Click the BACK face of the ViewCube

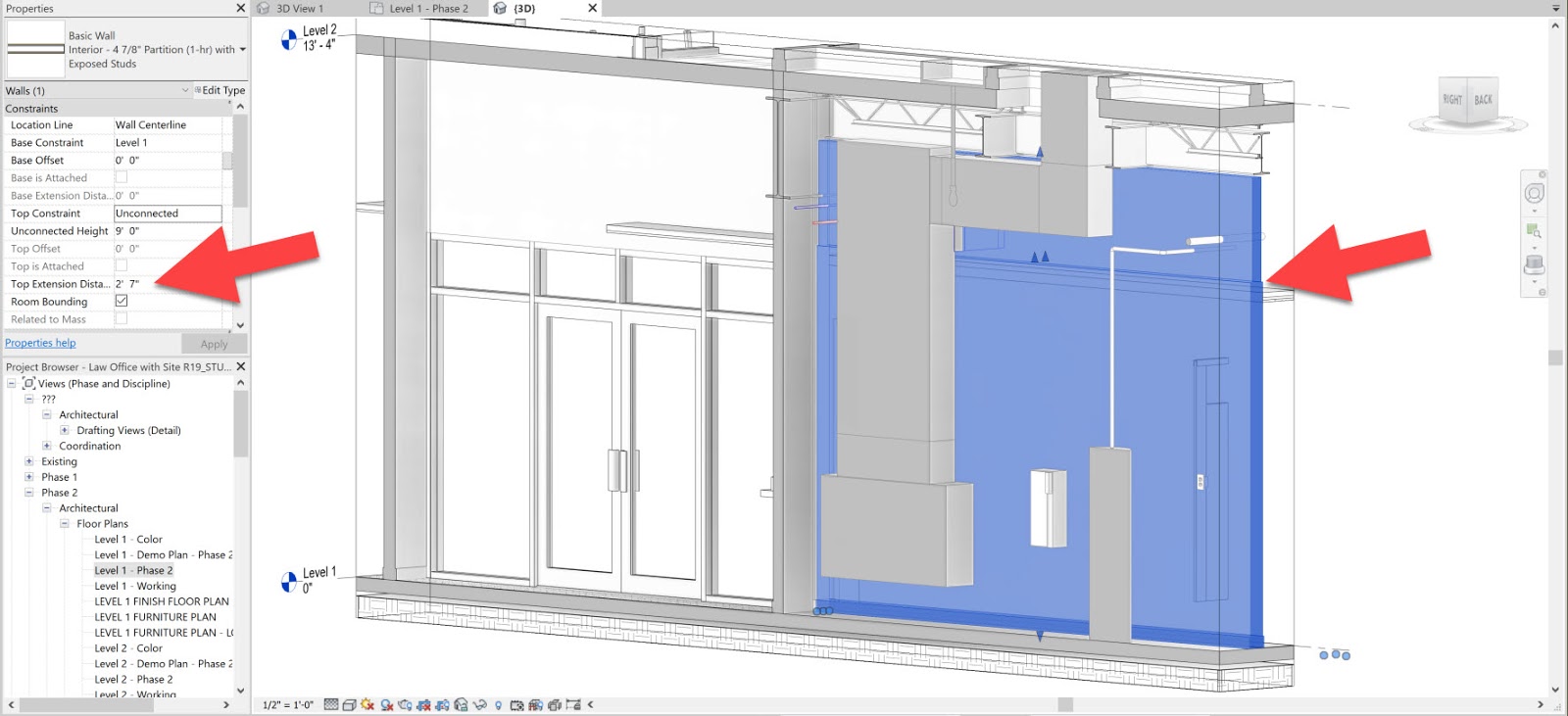1483,100
